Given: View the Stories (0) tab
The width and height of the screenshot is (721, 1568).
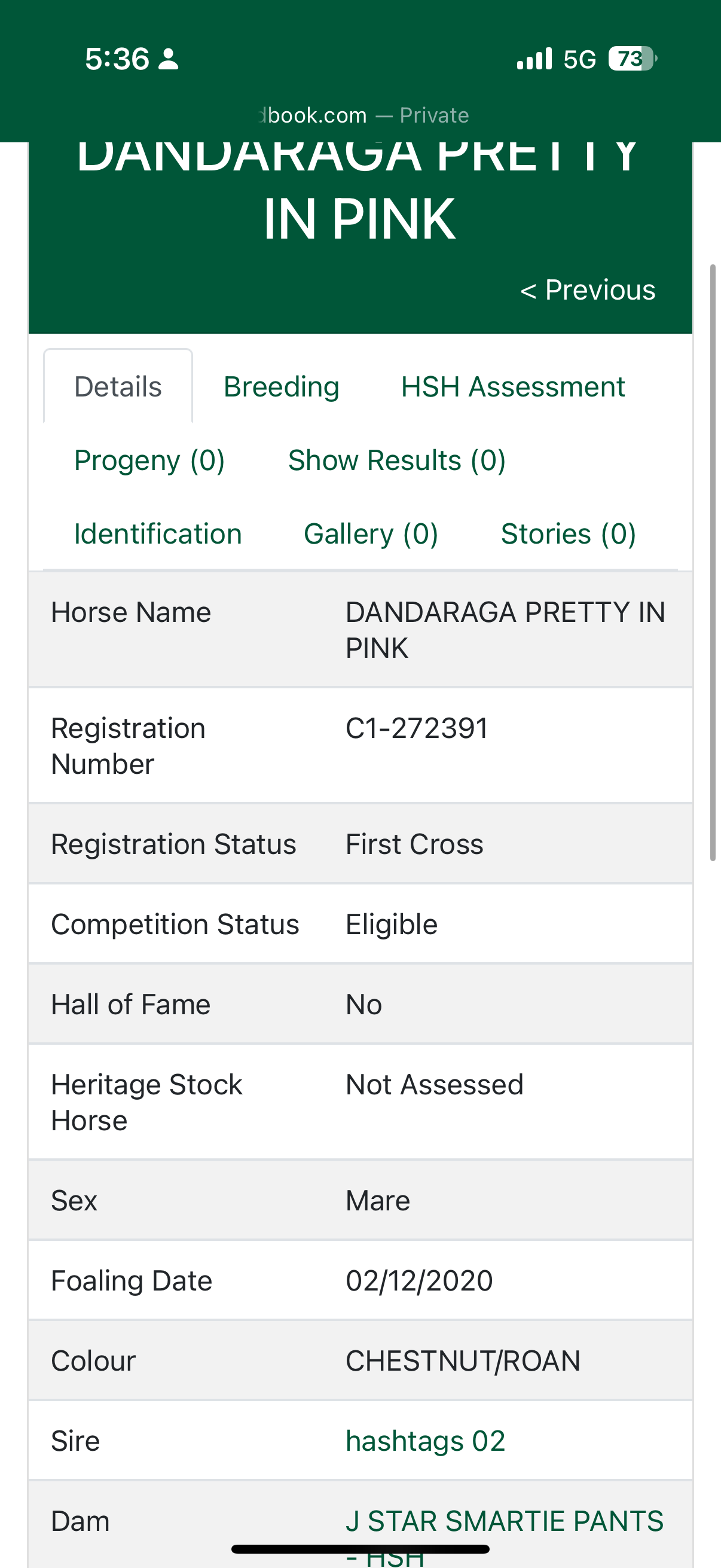Looking at the screenshot, I should (569, 534).
